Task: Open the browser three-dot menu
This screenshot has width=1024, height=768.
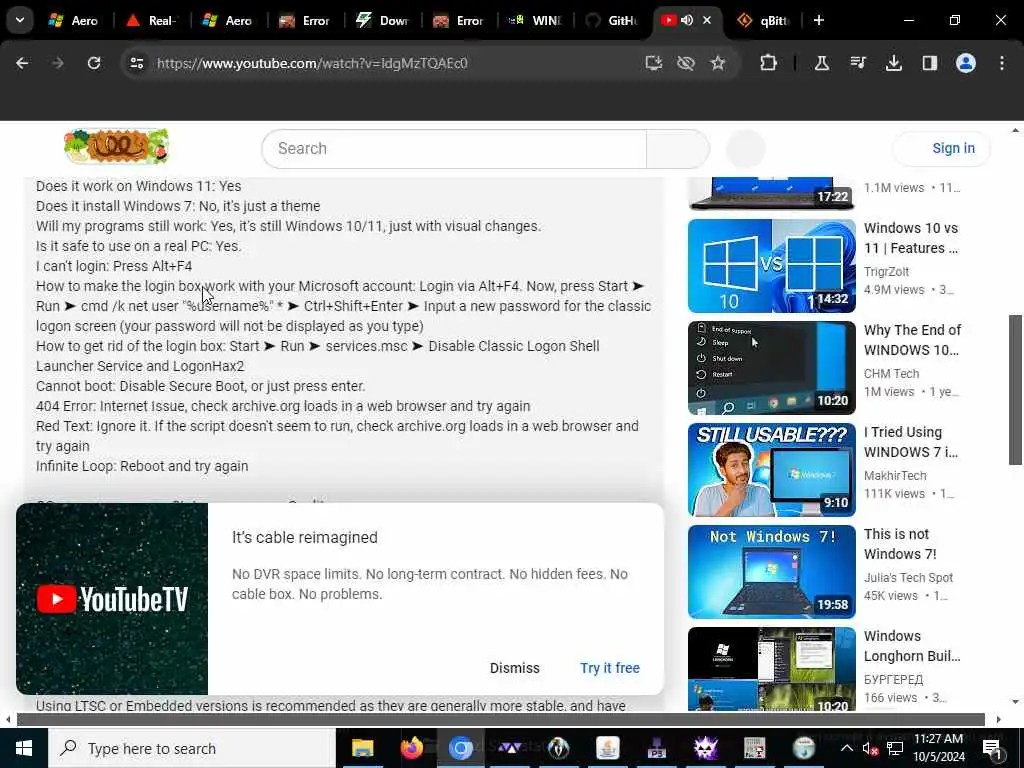Action: click(1002, 63)
